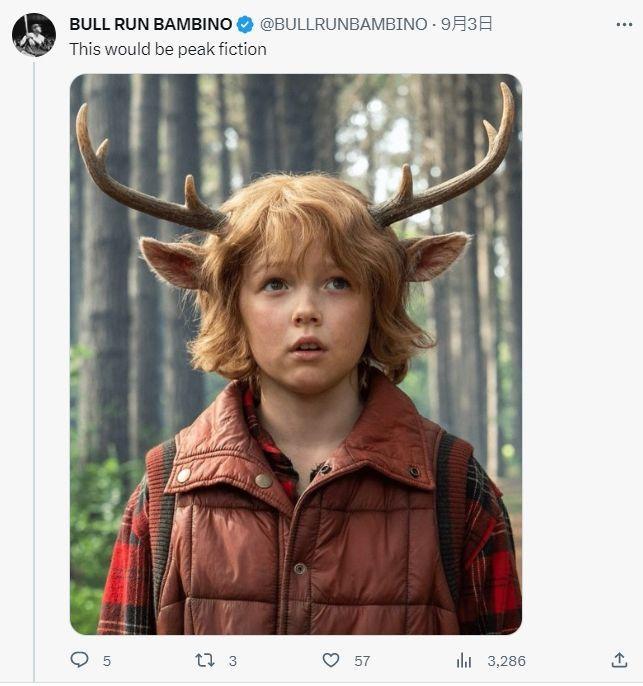The height and width of the screenshot is (686, 643).
Task: Click the "This would be peak fiction" text
Action: pos(168,48)
